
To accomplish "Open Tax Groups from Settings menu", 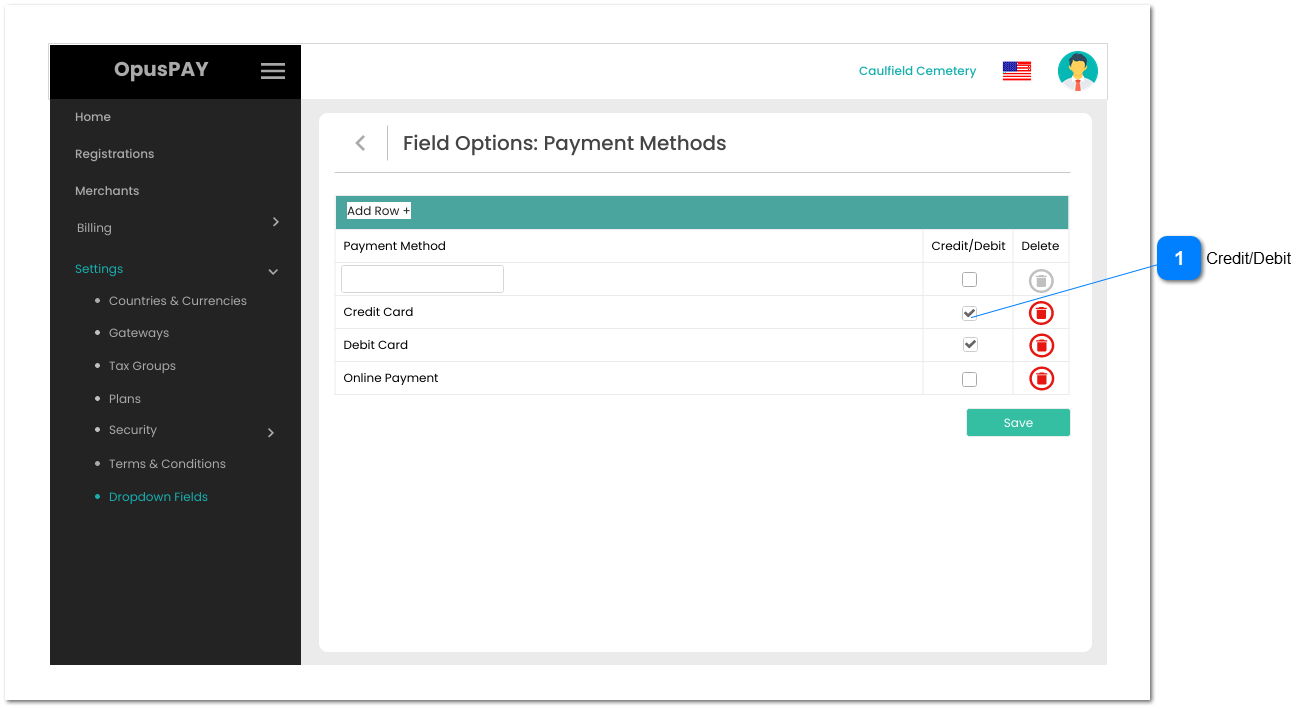I will click(141, 365).
